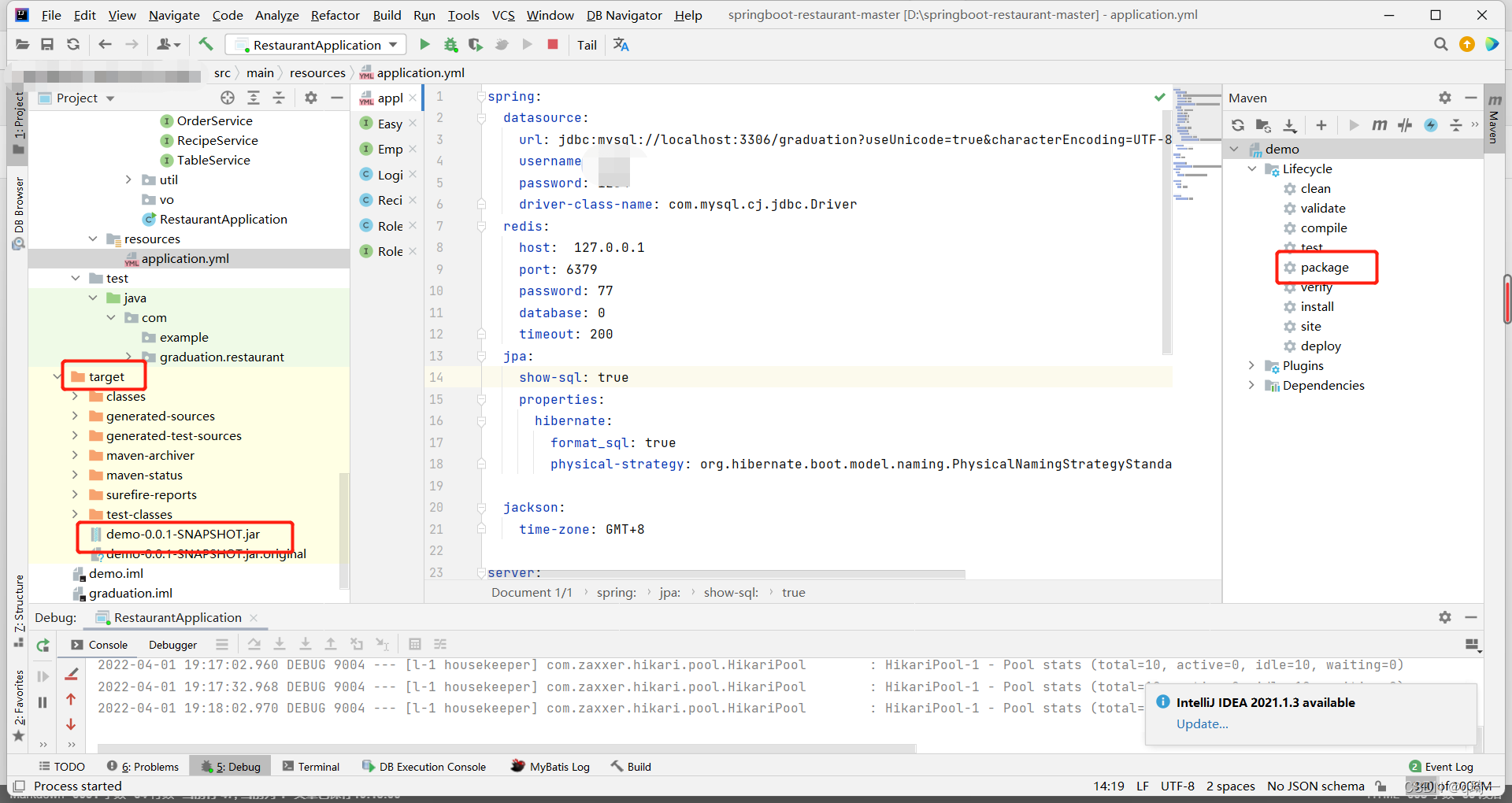Image resolution: width=1512 pixels, height=803 pixels.
Task: Run RestaurantApplication with the green play button
Action: click(x=424, y=45)
